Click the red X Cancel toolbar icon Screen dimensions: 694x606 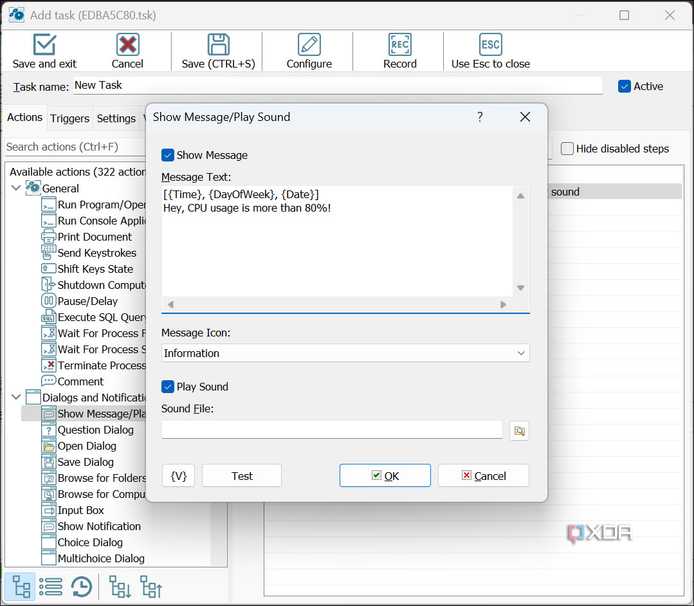coord(127,45)
